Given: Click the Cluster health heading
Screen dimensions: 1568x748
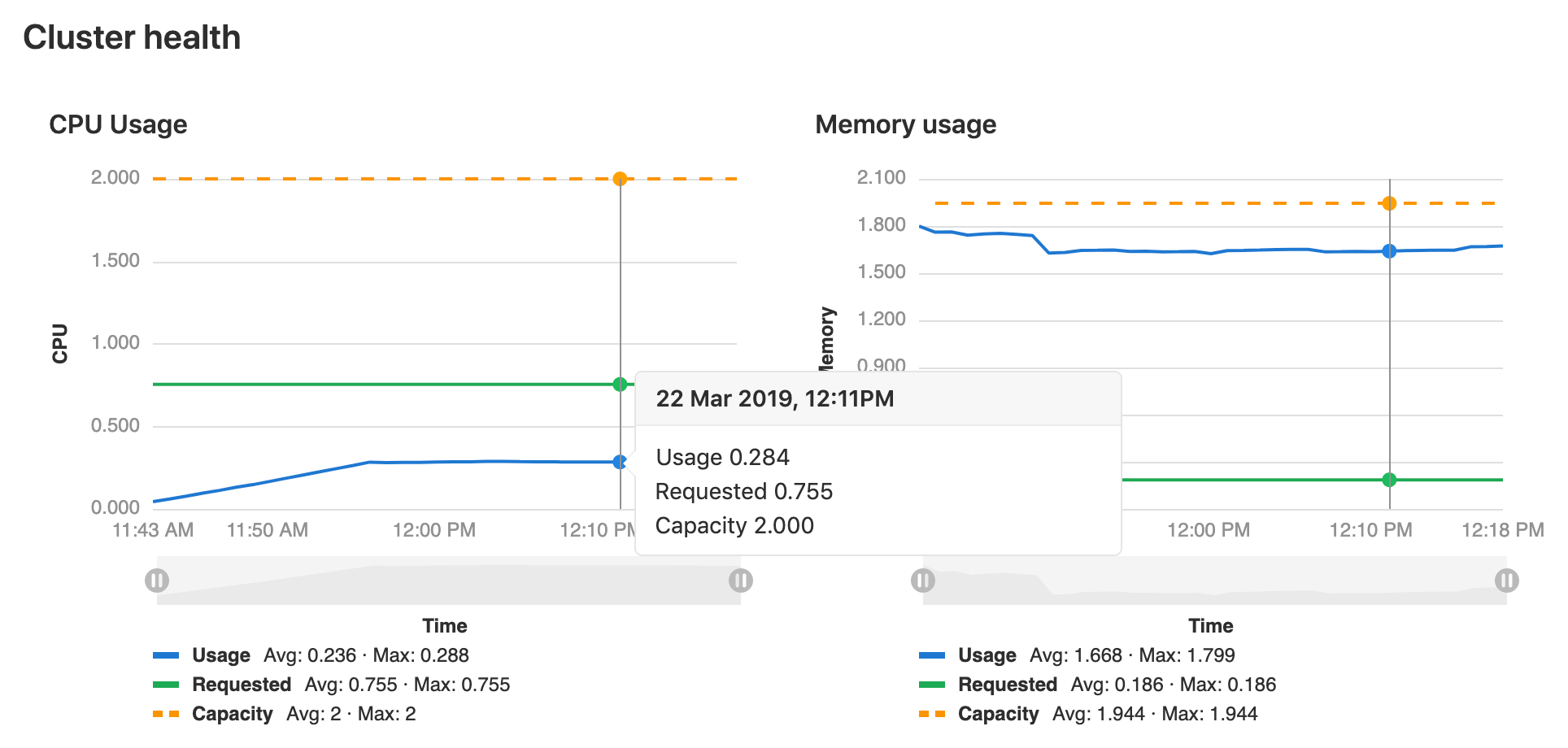Looking at the screenshot, I should pyautogui.click(x=133, y=37).
